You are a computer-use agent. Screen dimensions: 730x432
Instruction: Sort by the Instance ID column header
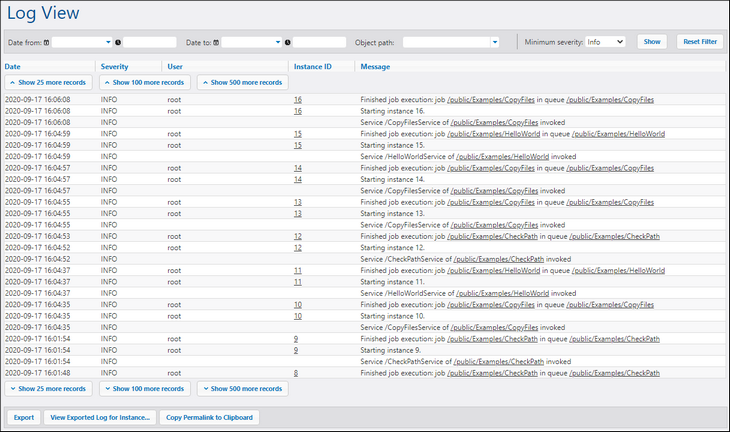tap(312, 67)
